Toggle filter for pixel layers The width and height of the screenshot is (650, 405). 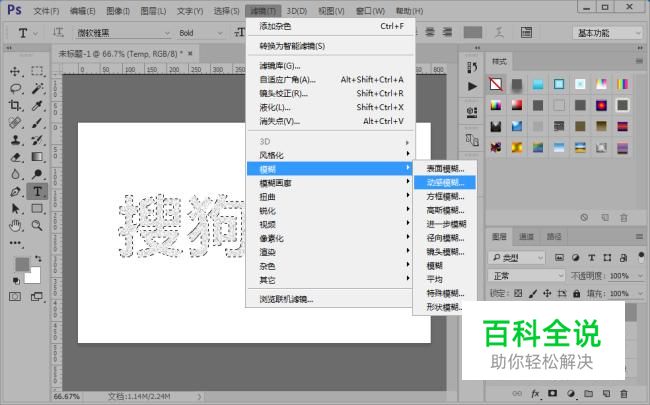(x=559, y=258)
